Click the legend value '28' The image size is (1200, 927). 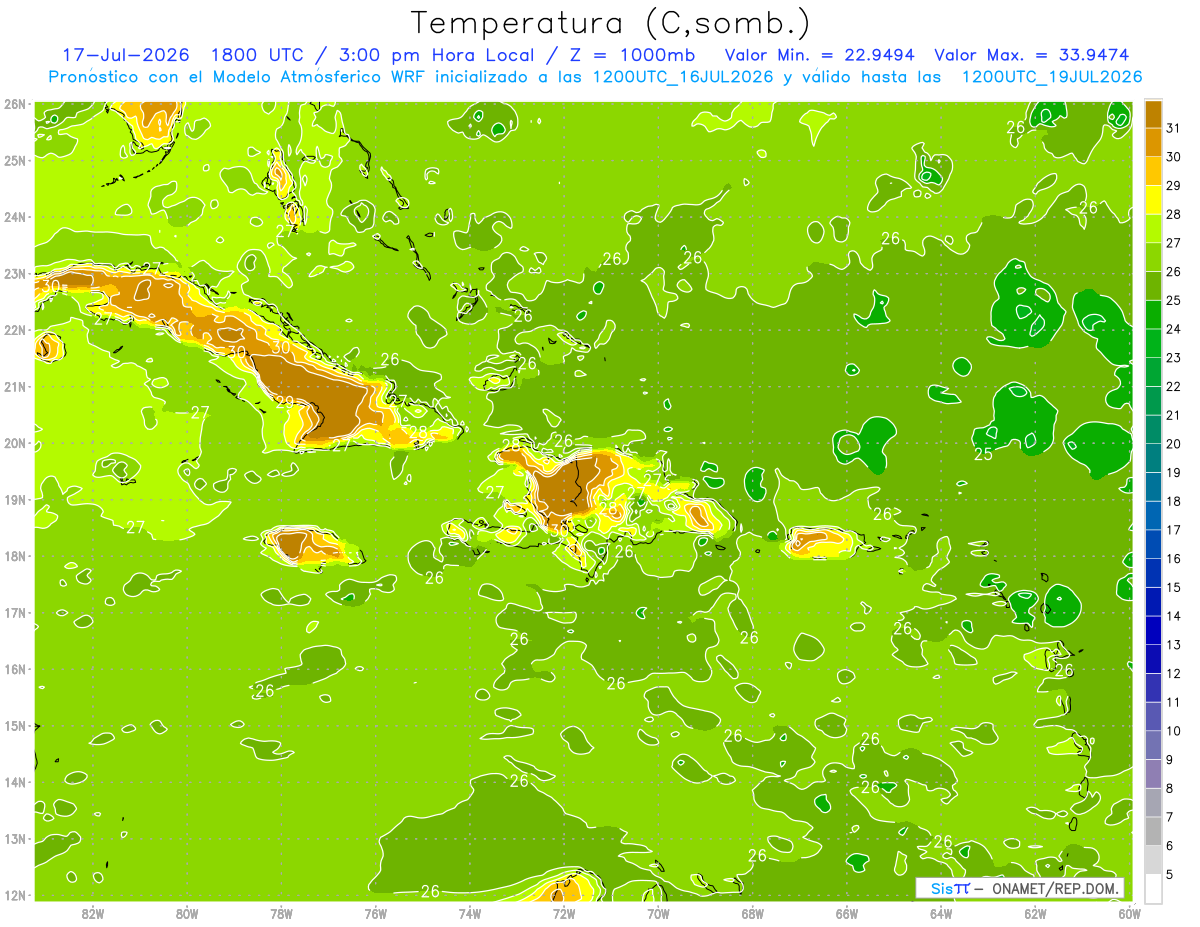[x=1173, y=214]
